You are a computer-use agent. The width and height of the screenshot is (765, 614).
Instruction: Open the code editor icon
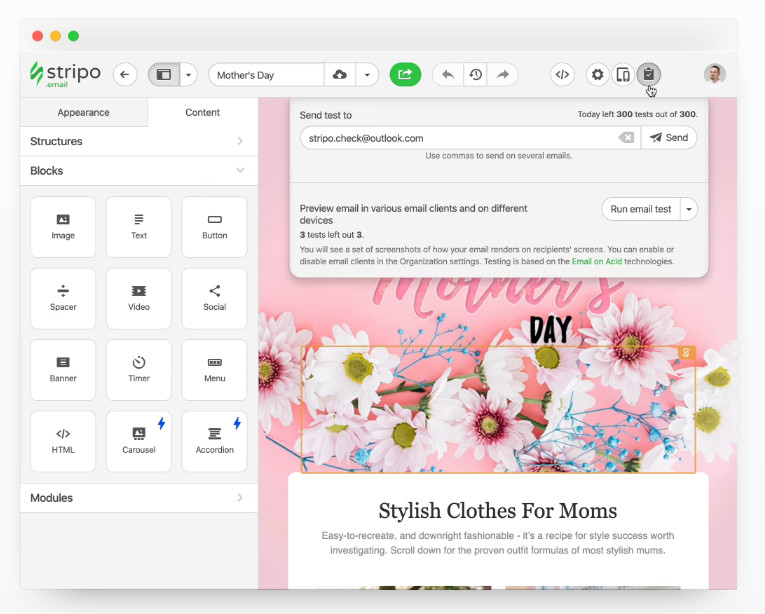(x=562, y=74)
